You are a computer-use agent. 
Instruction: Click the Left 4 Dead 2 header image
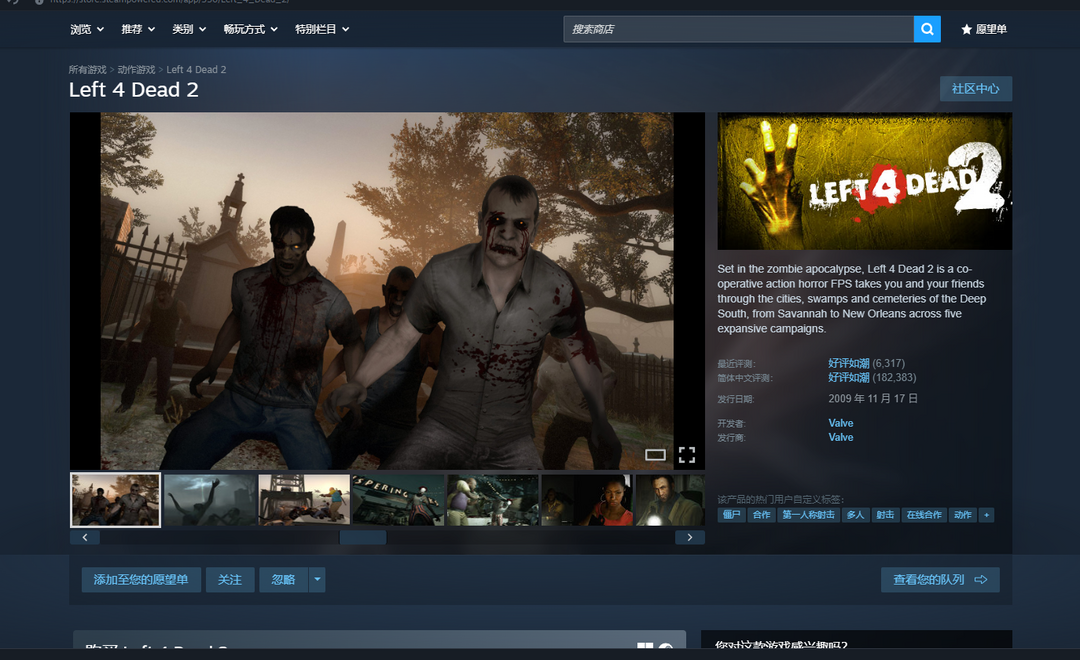(x=864, y=181)
